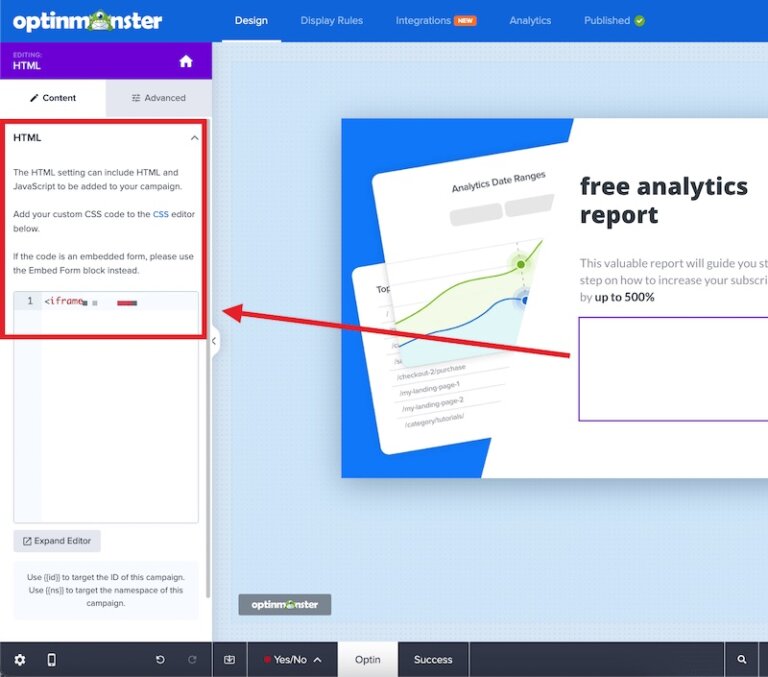Collapse the HTML section chevron
This screenshot has height=677, width=768.
coord(194,138)
